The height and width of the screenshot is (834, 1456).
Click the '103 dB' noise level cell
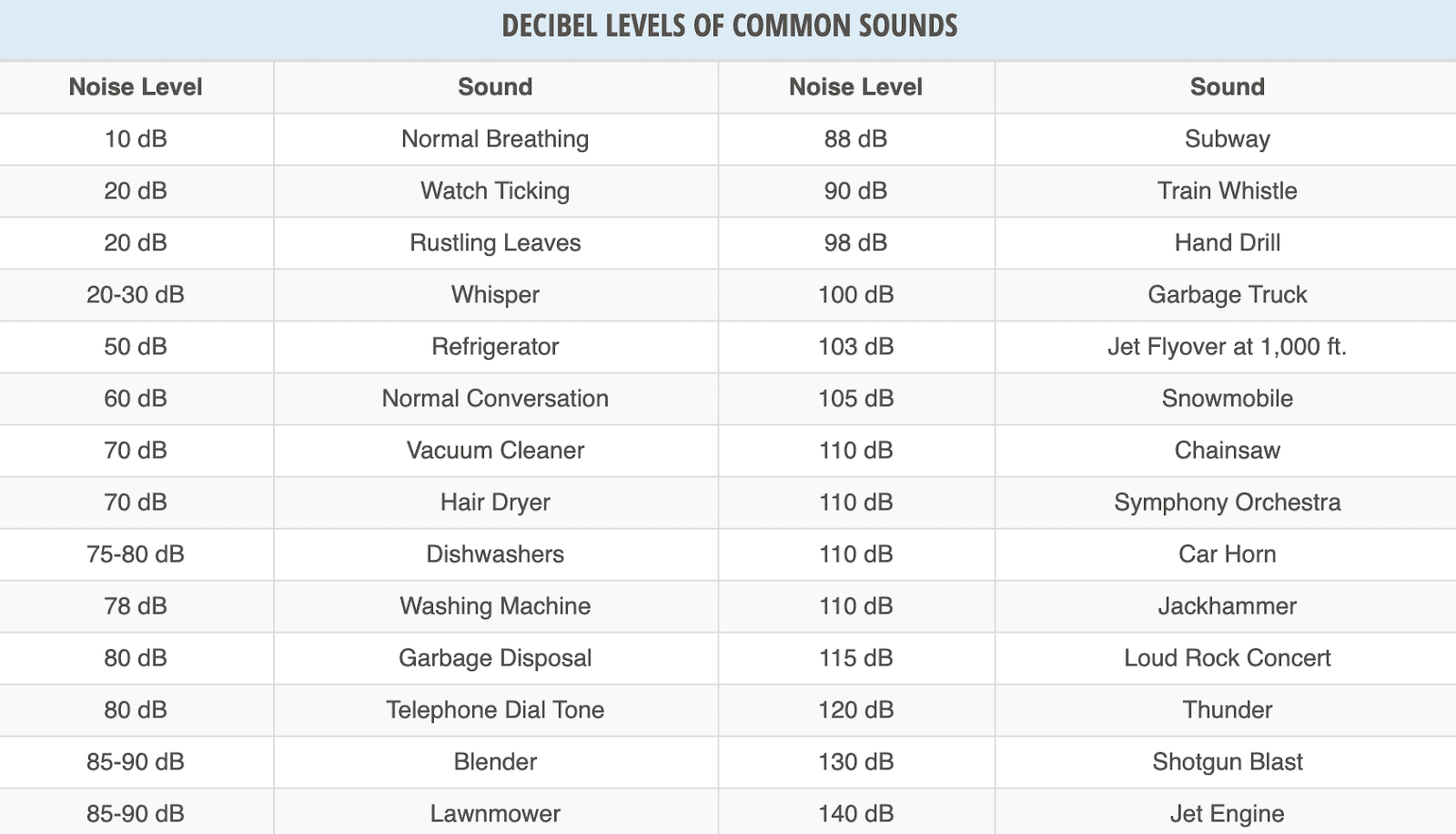(x=855, y=347)
